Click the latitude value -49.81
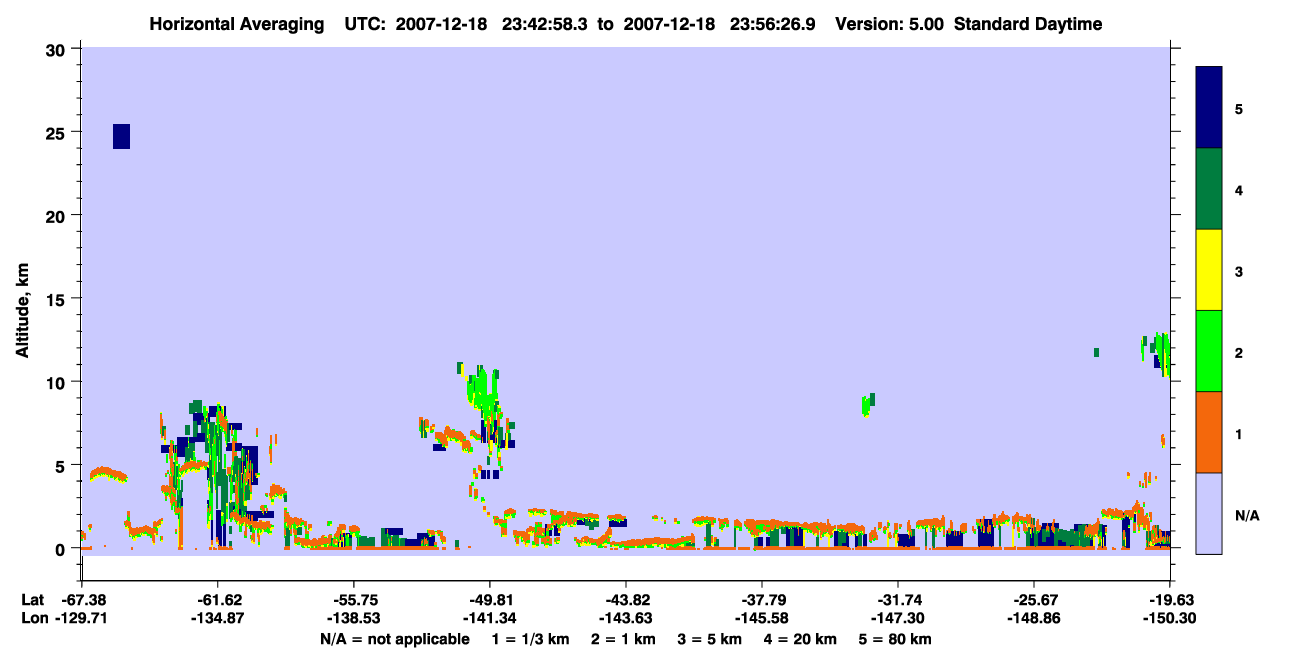 [490, 599]
